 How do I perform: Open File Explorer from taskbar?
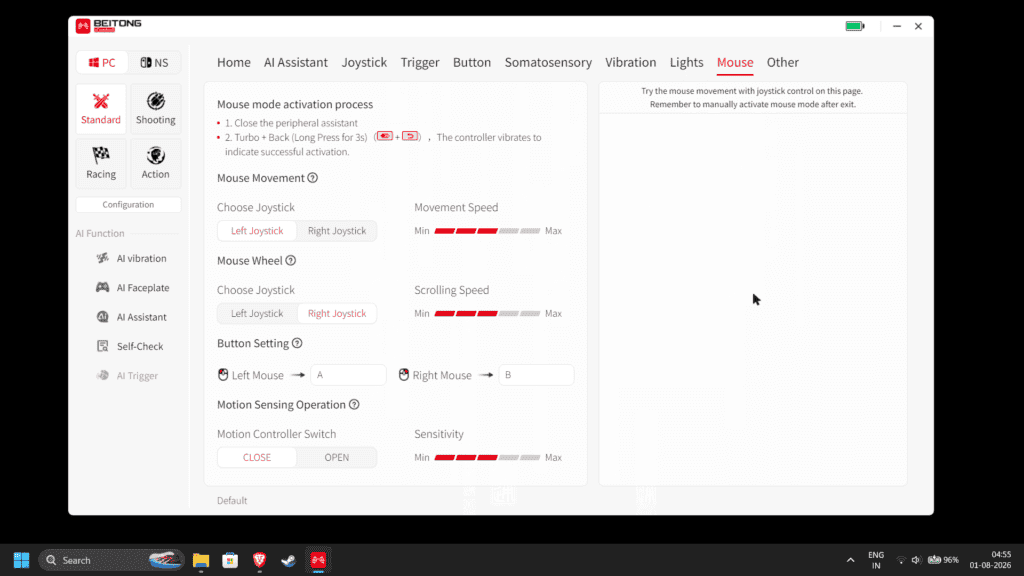coord(200,560)
